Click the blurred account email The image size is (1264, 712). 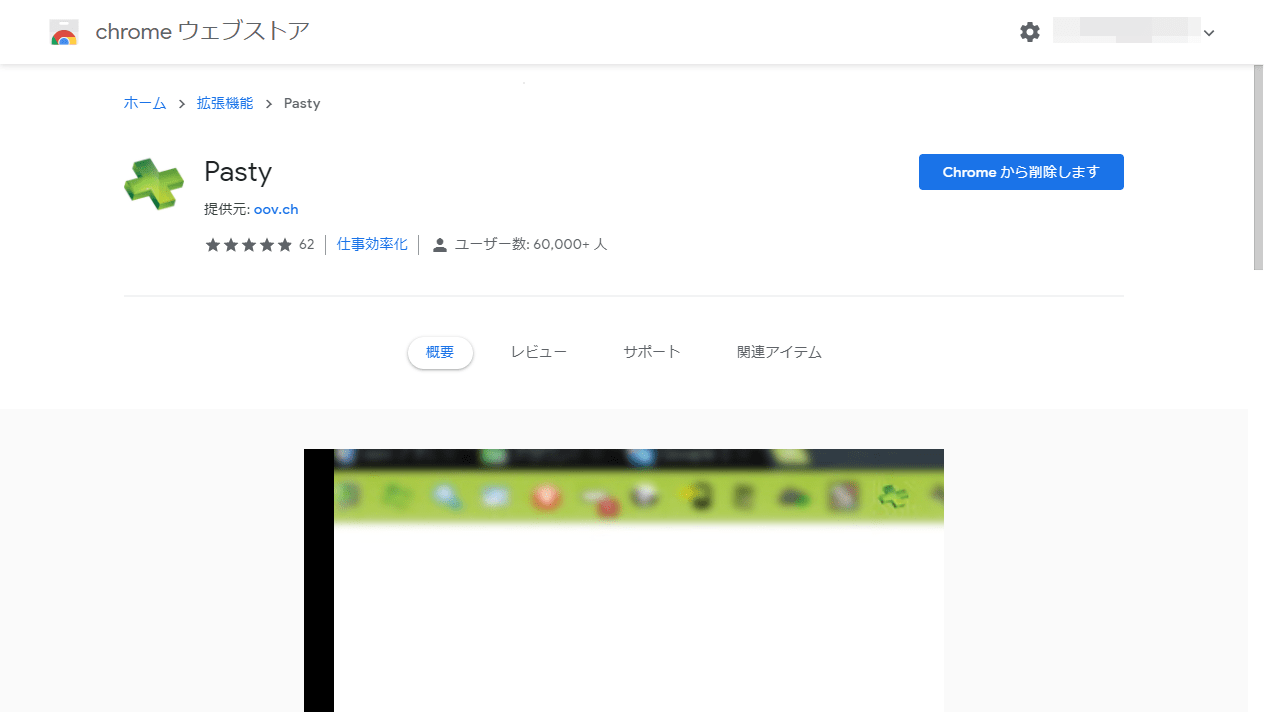1126,31
